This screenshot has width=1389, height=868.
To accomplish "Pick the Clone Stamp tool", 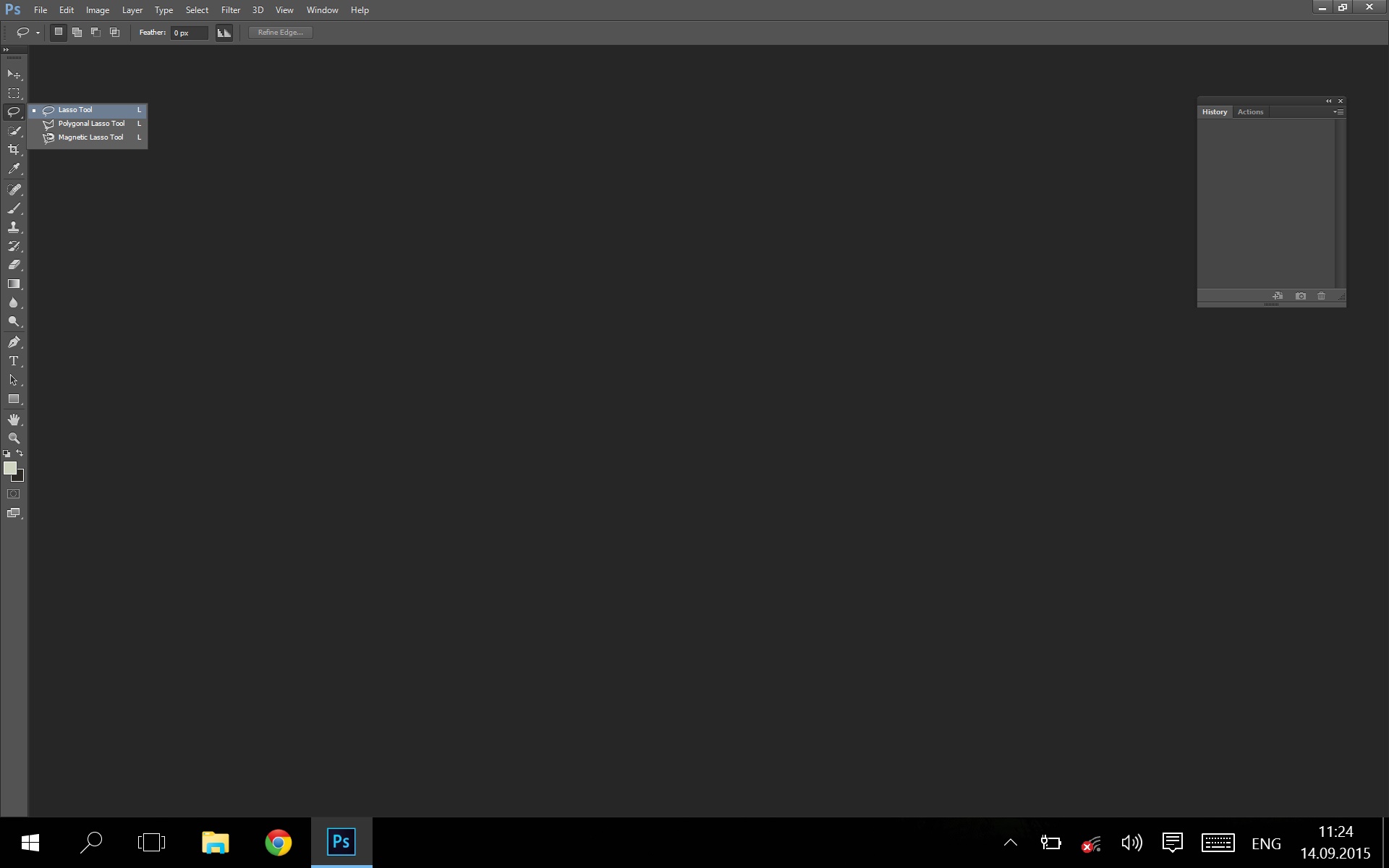I will point(14,227).
